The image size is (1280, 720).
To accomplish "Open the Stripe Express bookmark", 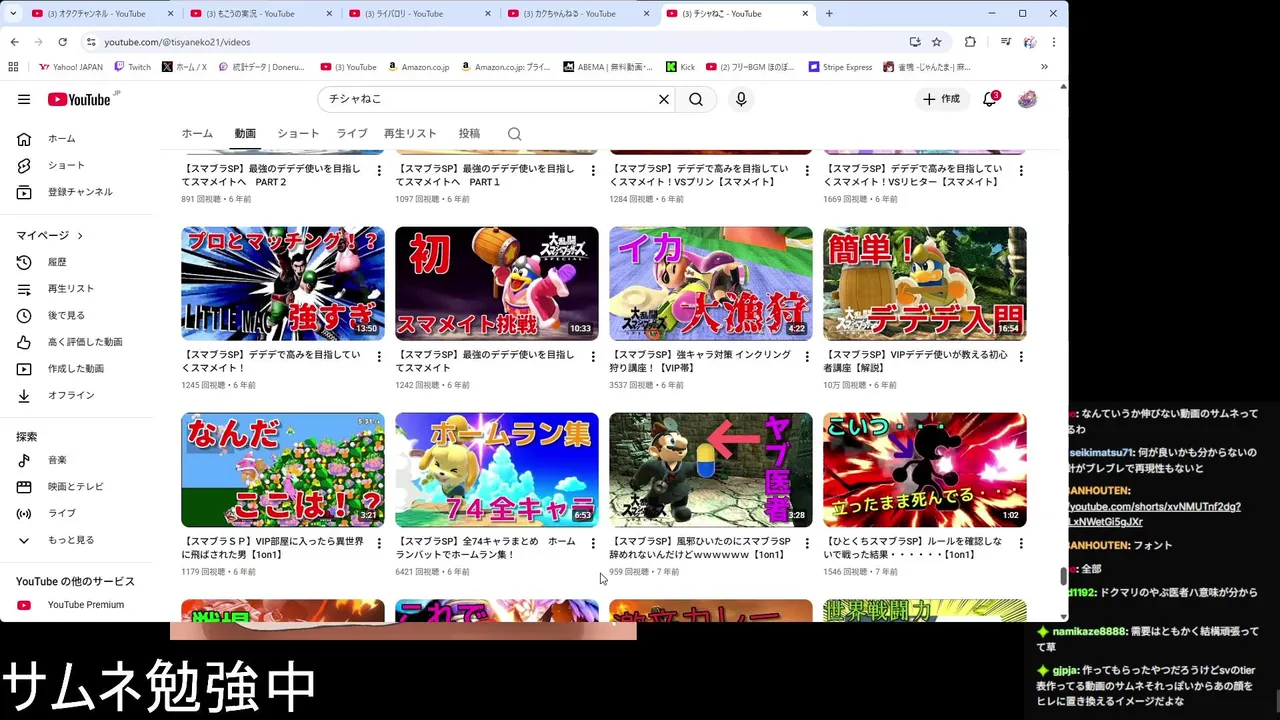I will click(840, 67).
